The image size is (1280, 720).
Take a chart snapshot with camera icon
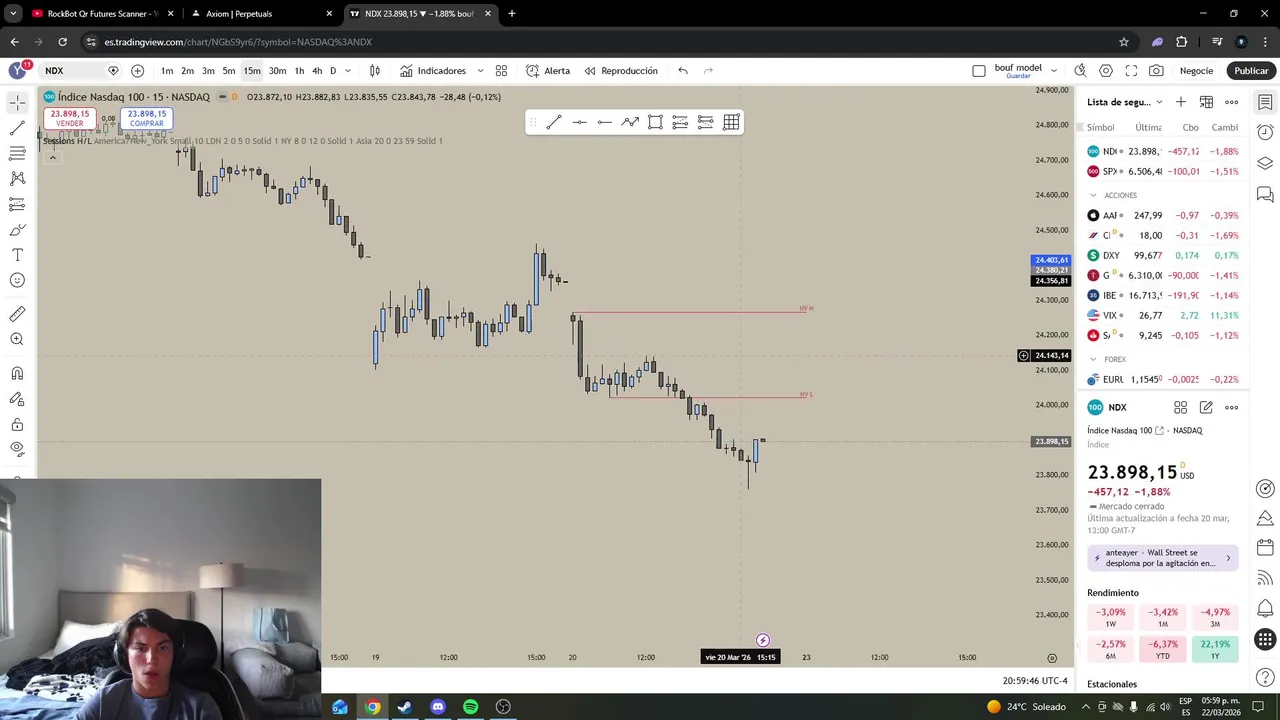tap(1156, 71)
